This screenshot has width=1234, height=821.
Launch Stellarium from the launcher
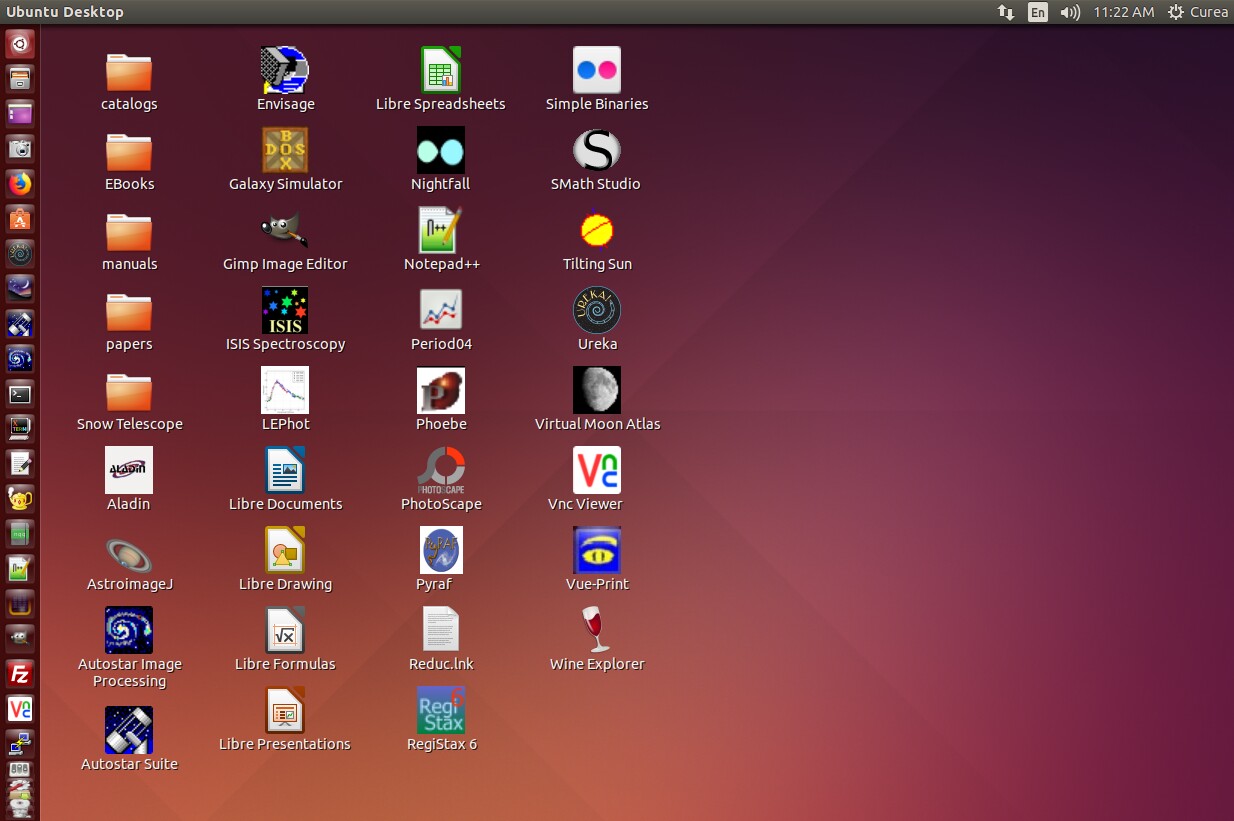coord(20,289)
